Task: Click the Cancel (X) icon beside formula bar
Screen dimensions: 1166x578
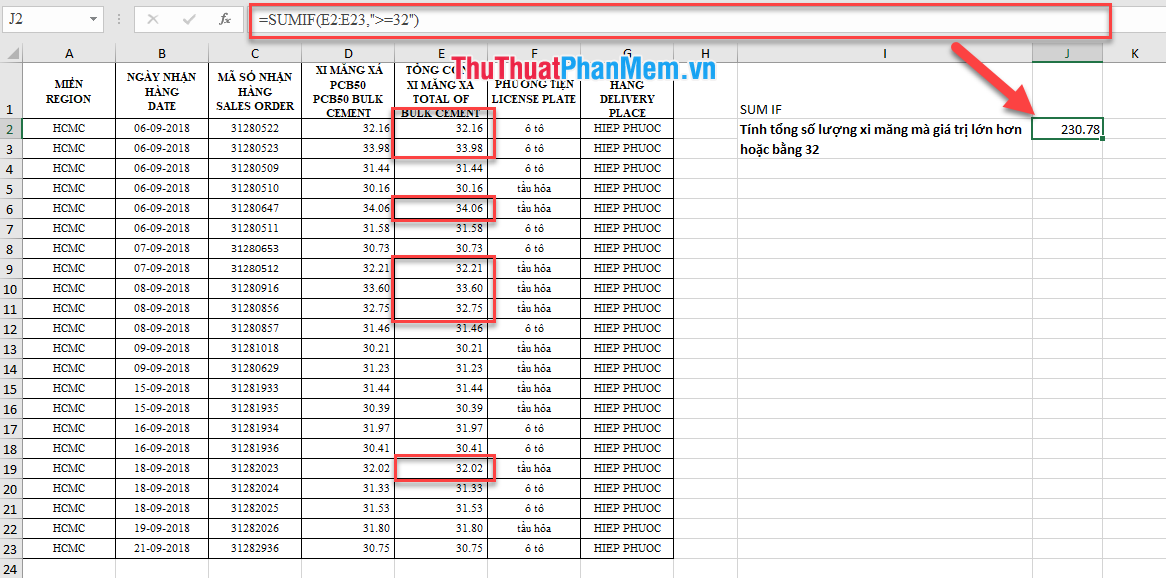Action: click(x=151, y=19)
